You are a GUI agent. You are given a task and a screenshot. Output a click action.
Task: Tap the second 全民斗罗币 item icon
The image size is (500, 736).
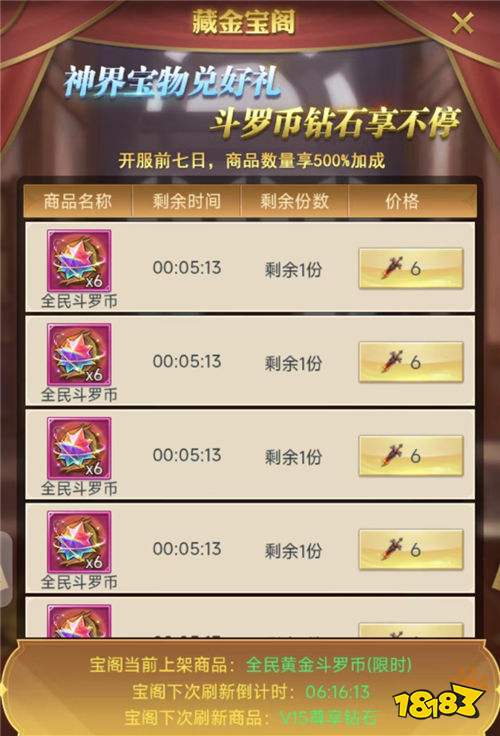[79, 354]
